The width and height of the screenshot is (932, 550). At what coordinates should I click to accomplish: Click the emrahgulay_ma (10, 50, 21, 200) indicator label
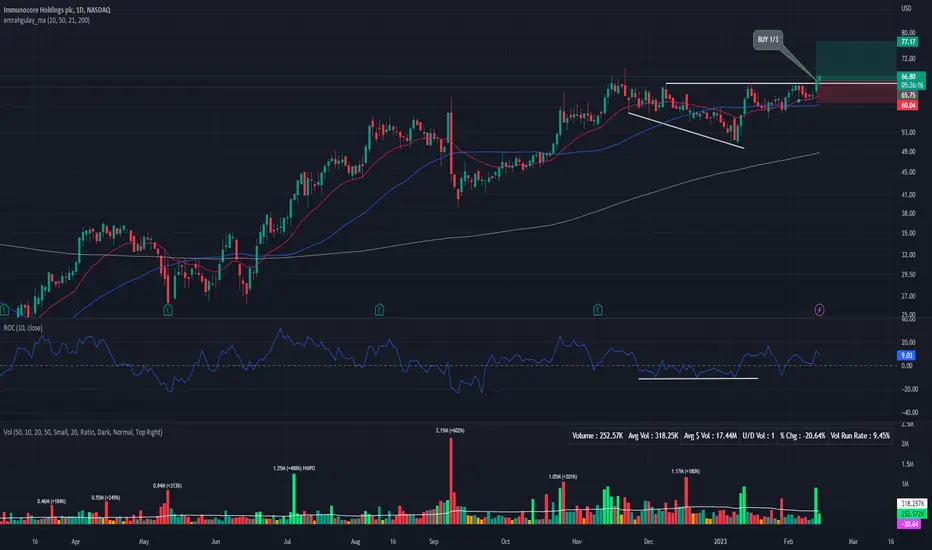[47, 20]
